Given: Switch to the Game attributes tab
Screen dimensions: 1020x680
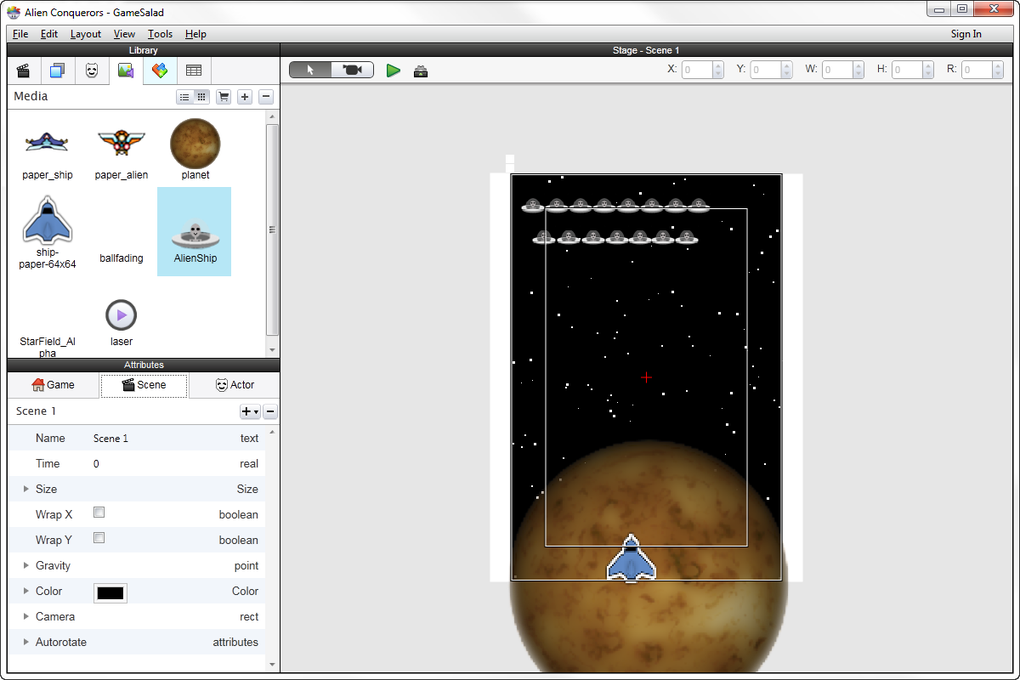Looking at the screenshot, I should point(53,385).
